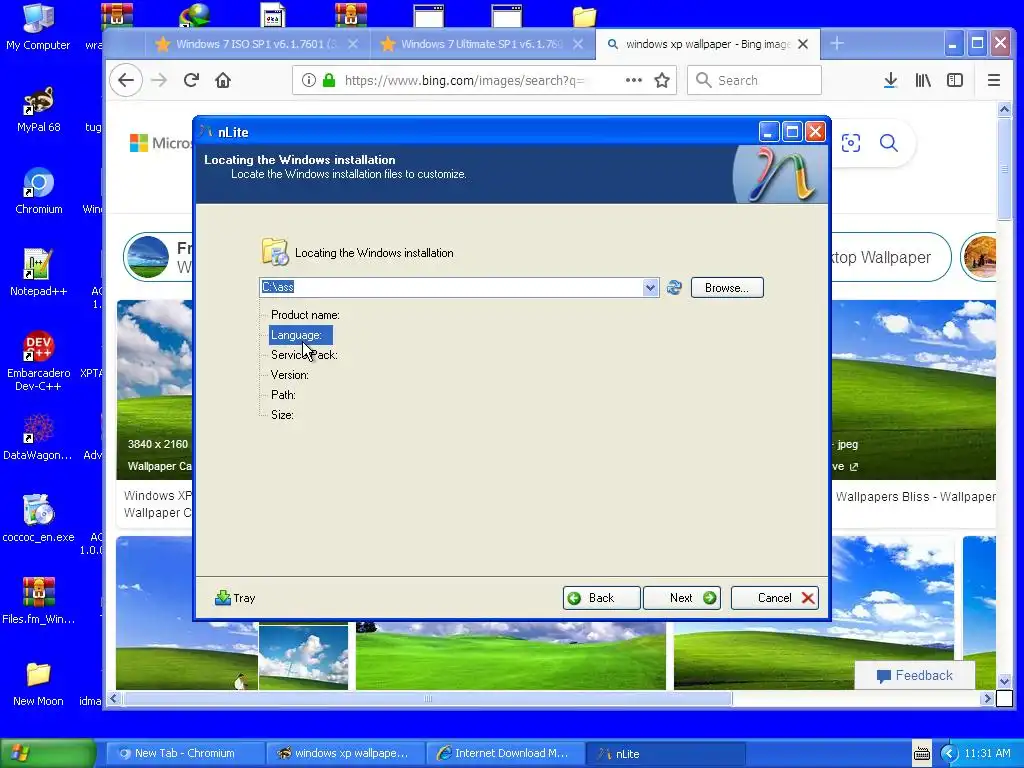Open the My Computer desktop icon
The width and height of the screenshot is (1024, 768).
[38, 26]
